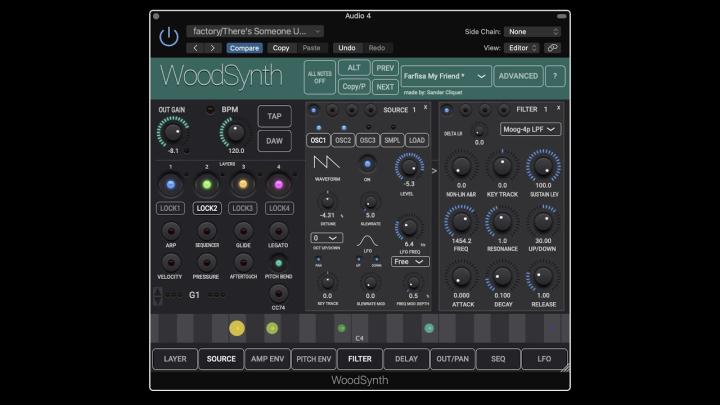Screen dimensions: 720x405
Task: Select blue layer 1 button
Action: pos(171,185)
